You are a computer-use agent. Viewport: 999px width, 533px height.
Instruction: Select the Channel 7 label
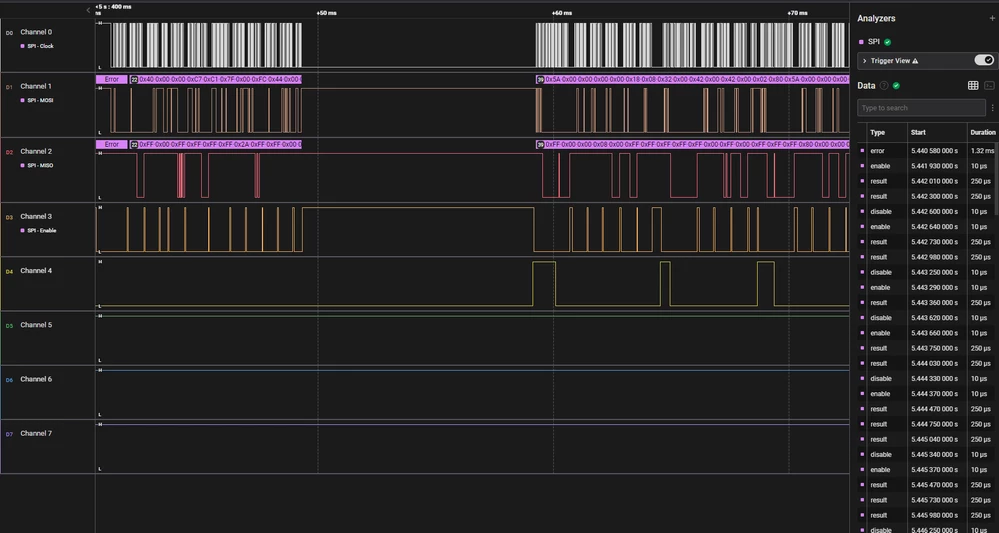36,433
